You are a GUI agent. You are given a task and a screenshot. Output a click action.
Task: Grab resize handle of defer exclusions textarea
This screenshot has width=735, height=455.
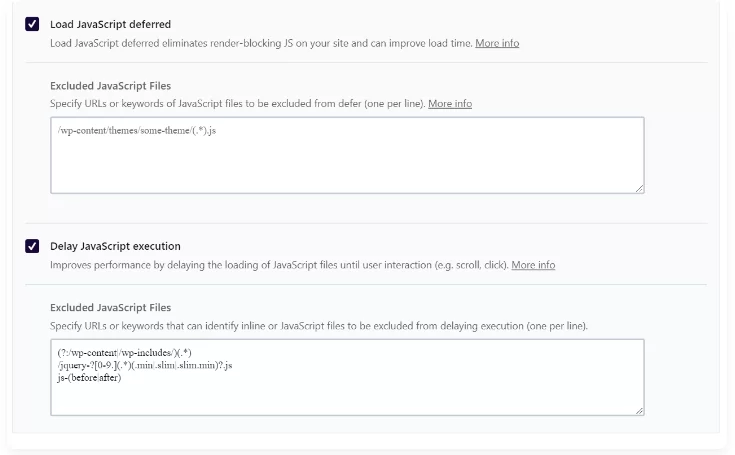(639, 188)
